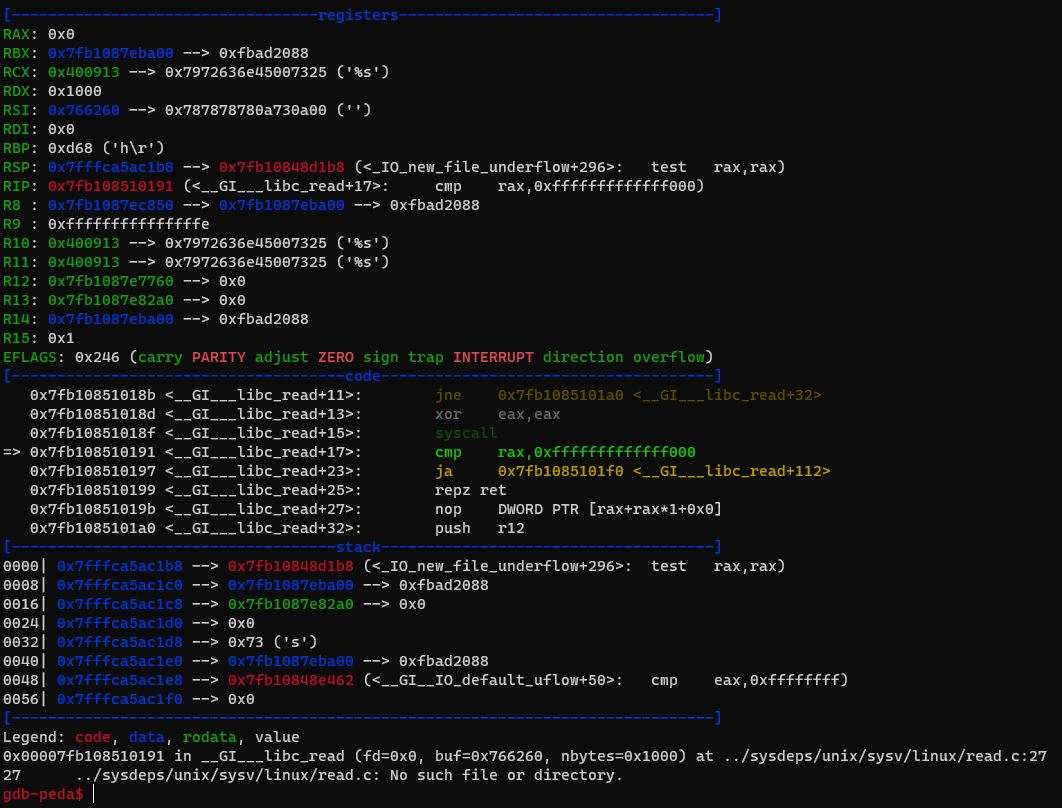Screen dimensions: 1062x808
Task: Click the 'value' word in Legend
Action: (277, 737)
